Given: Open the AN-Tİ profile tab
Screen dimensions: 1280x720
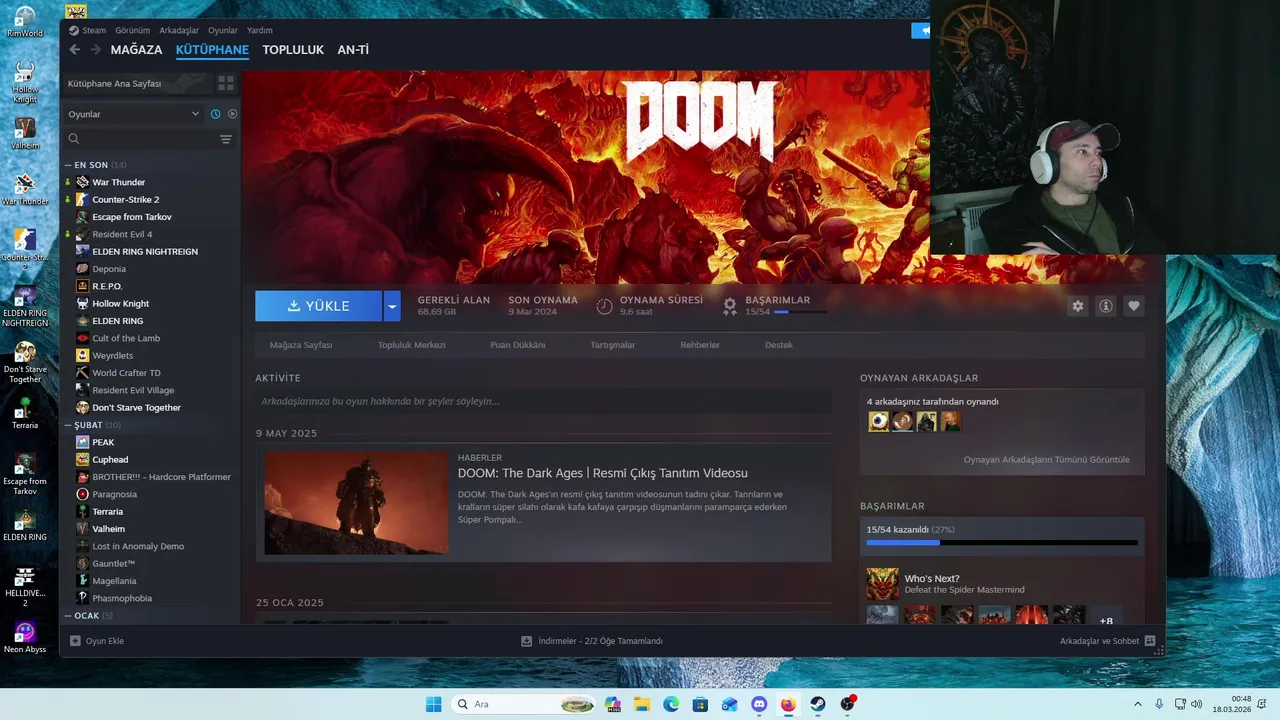Looking at the screenshot, I should (353, 50).
